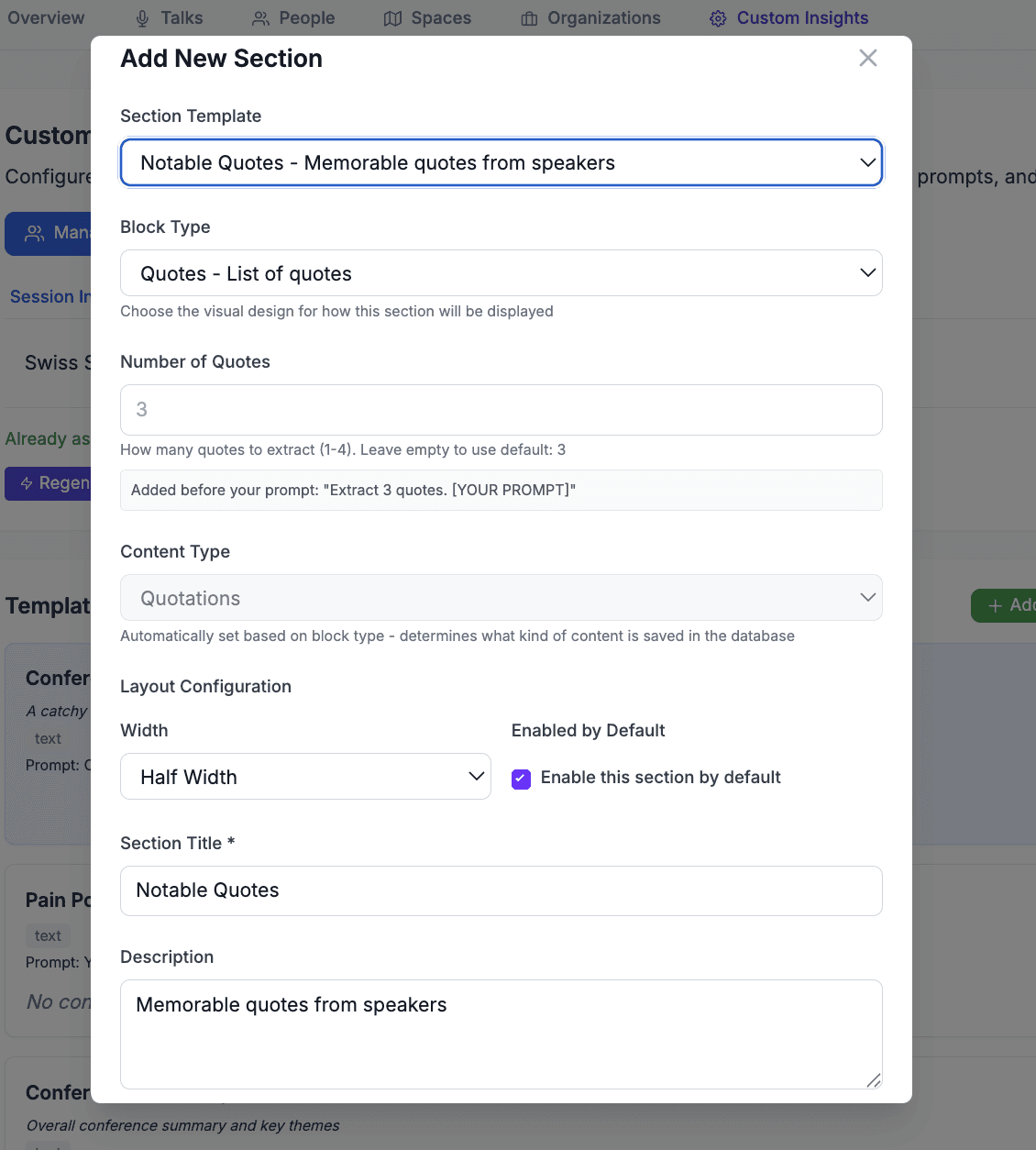Click the building icon next to Organizations

tap(529, 19)
